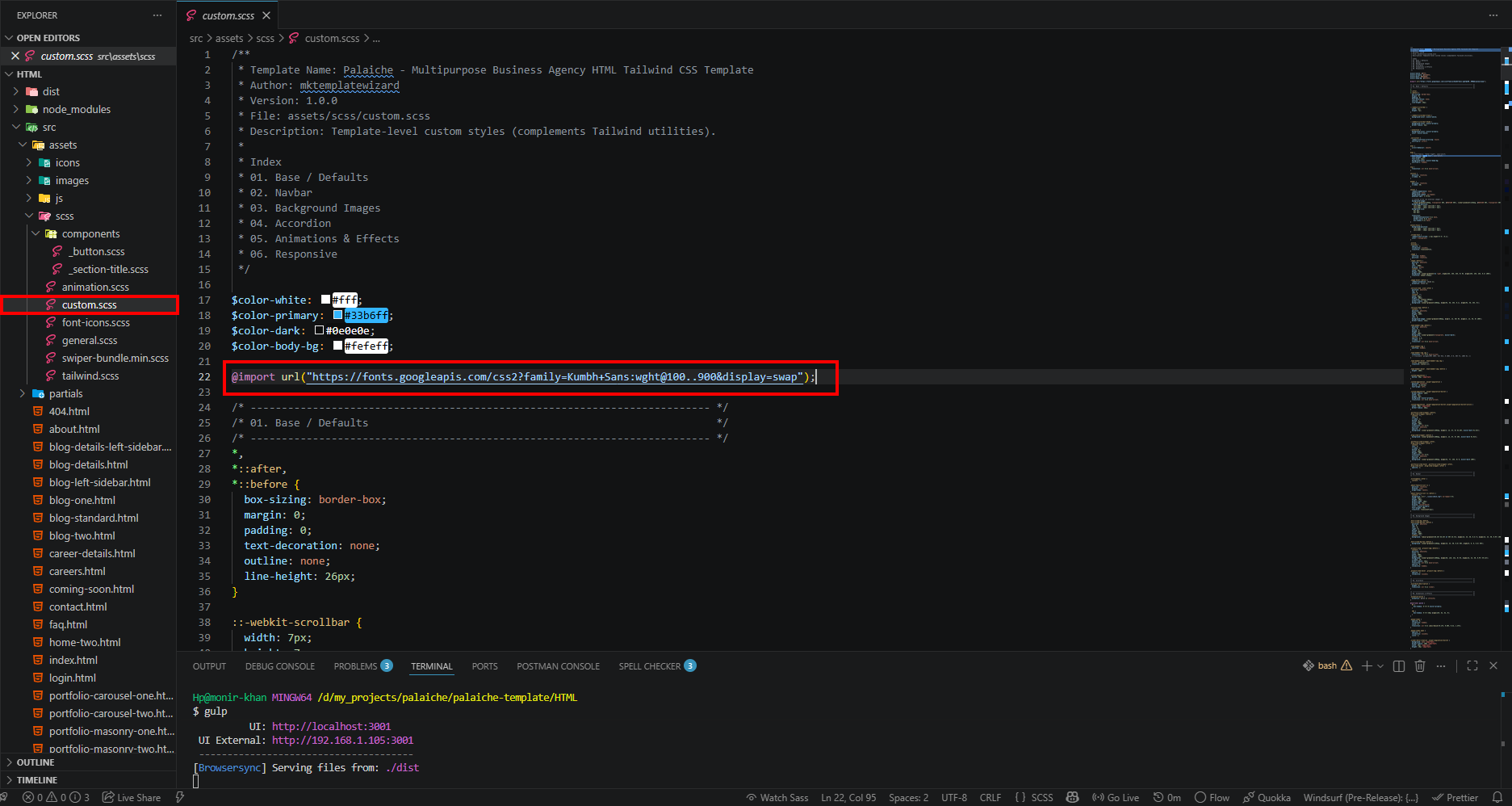1512x806 pixels.
Task: Change Spaces: 2 indentation setting
Action: coord(908,797)
